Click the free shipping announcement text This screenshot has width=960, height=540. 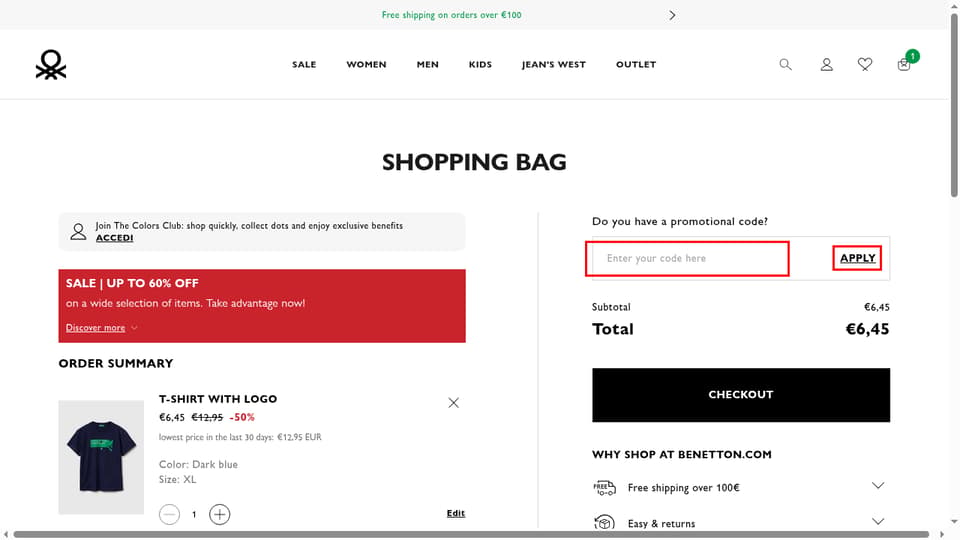(451, 15)
